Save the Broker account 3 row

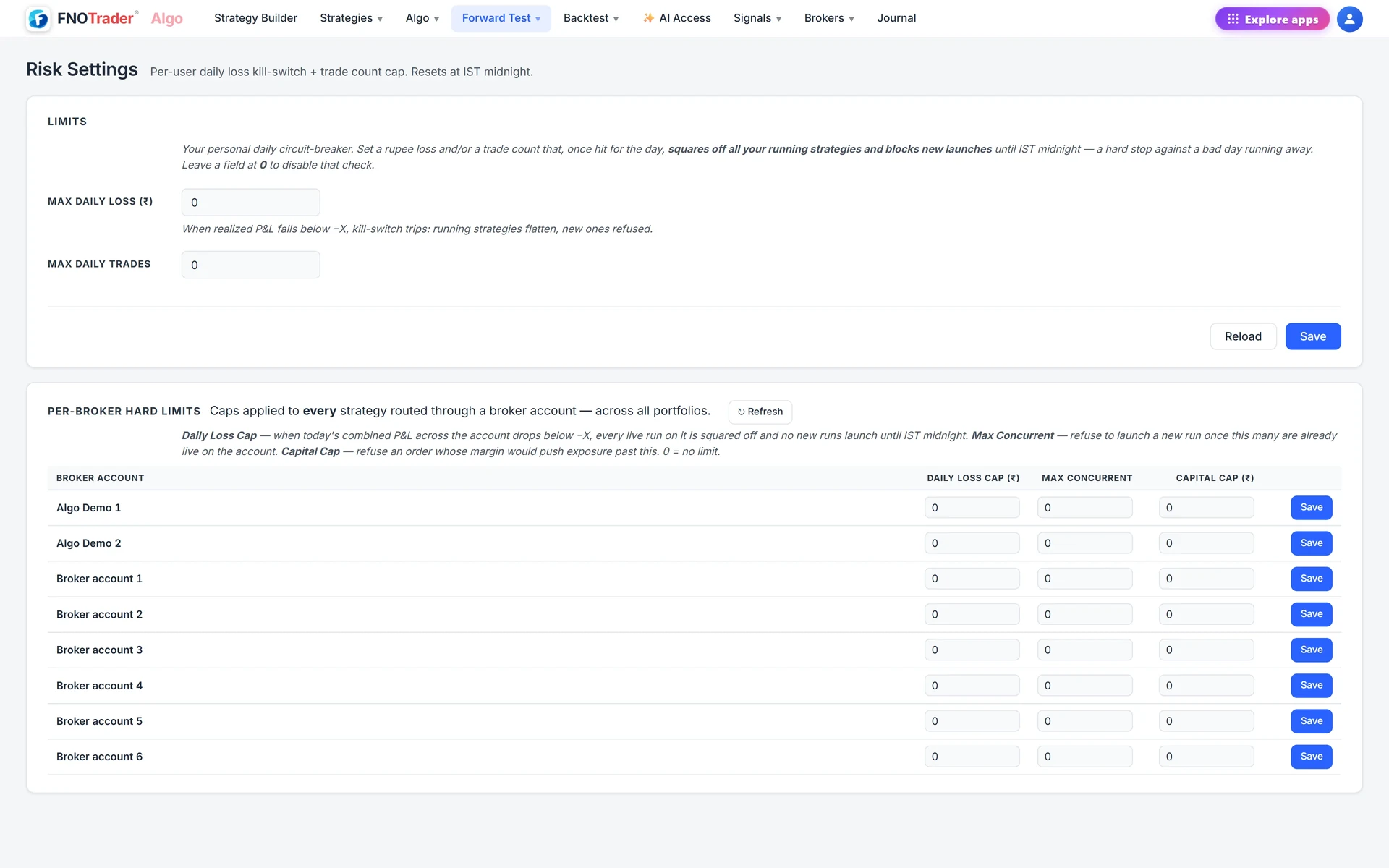click(1312, 650)
